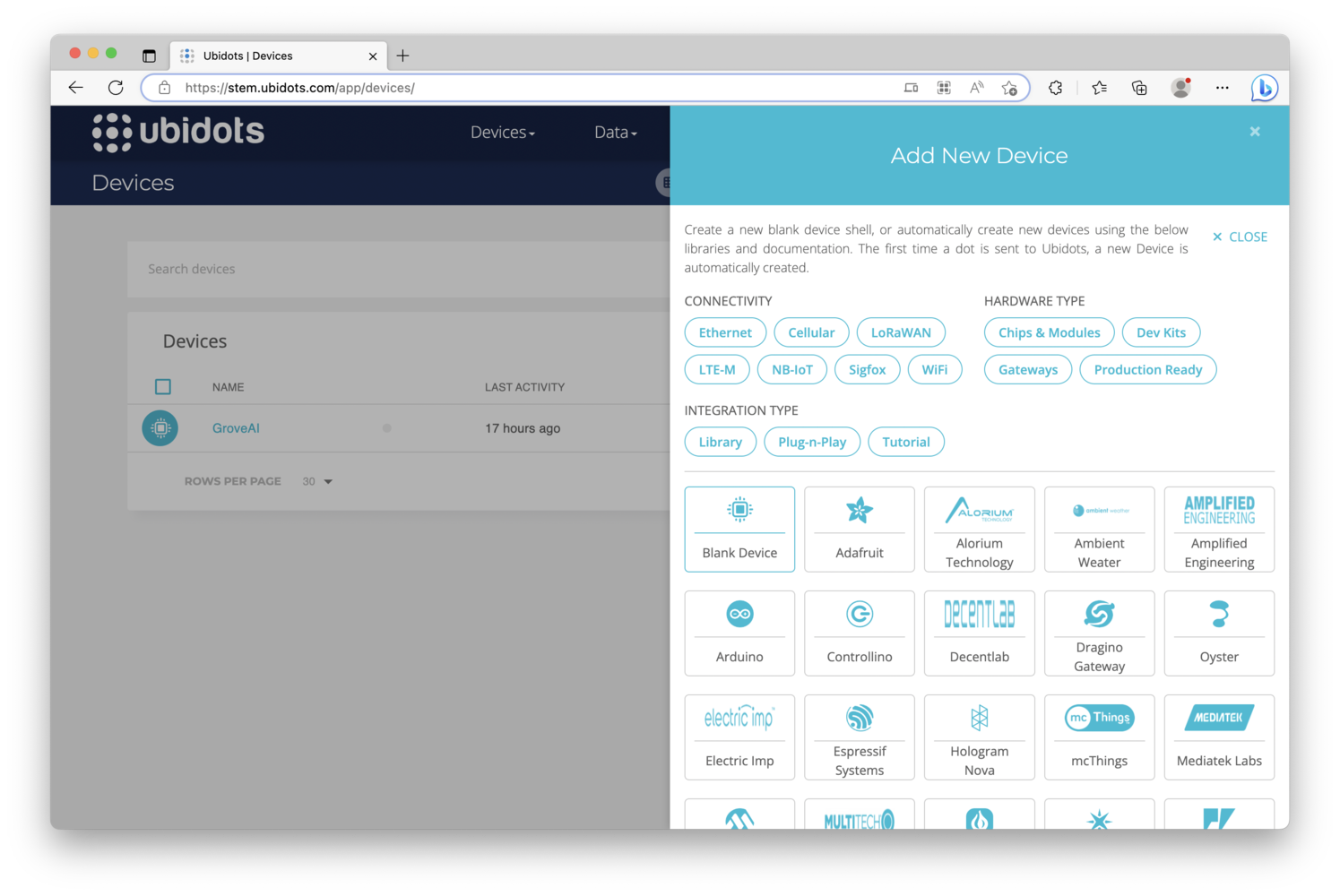Pick the Espressif Systems card
The height and width of the screenshot is (896, 1340).
(860, 737)
